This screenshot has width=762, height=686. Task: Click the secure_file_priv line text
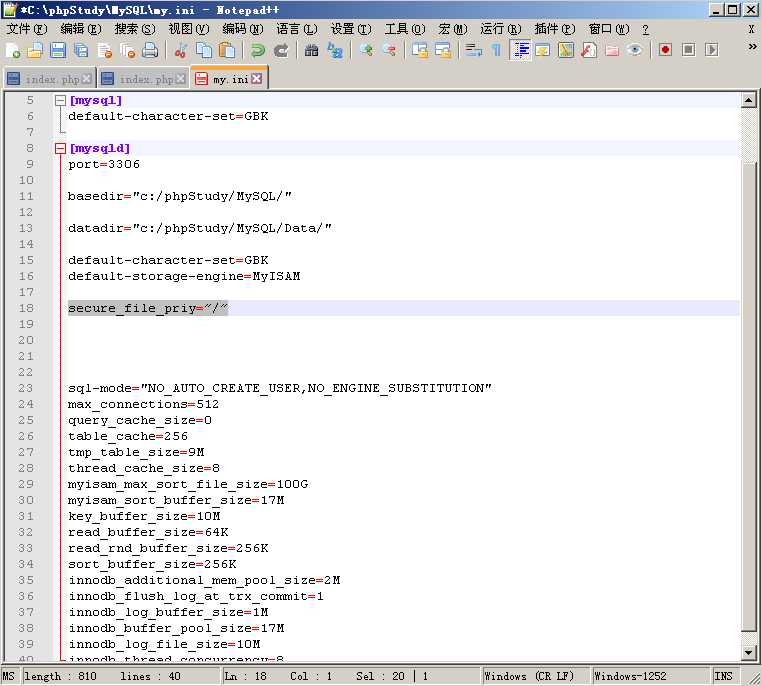tap(148, 308)
